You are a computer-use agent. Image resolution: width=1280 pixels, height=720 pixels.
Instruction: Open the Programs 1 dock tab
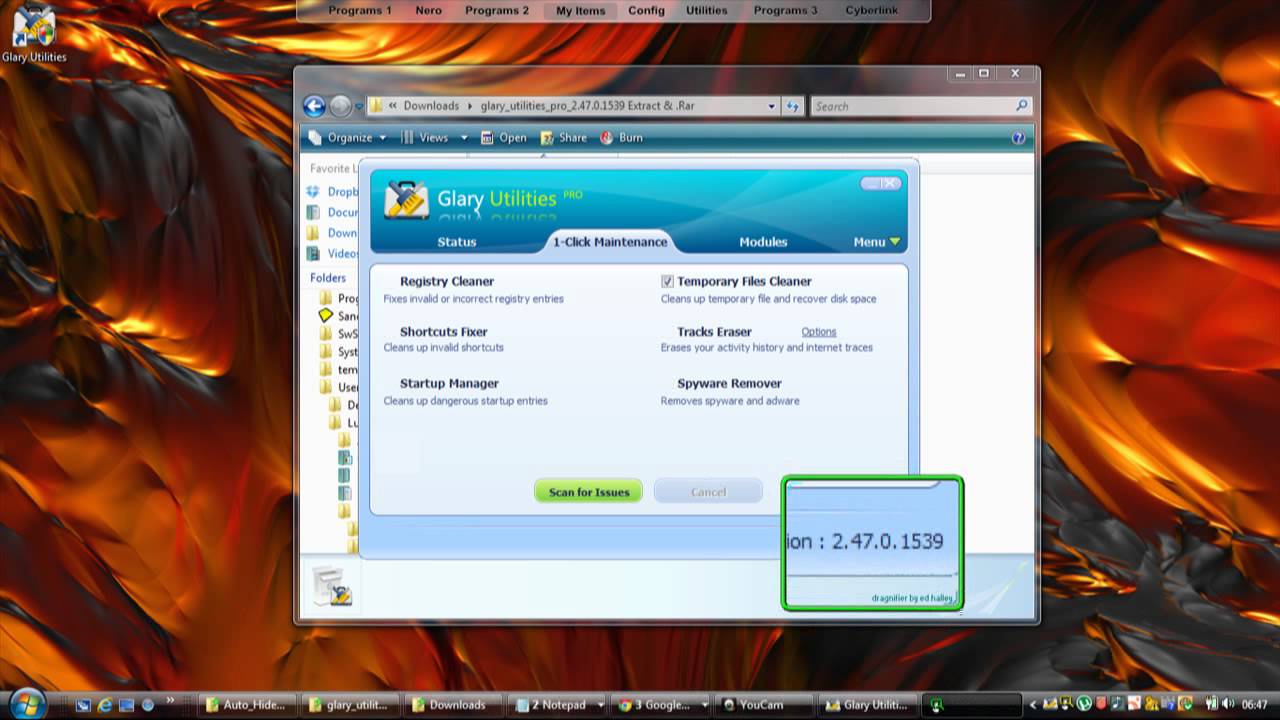(360, 10)
